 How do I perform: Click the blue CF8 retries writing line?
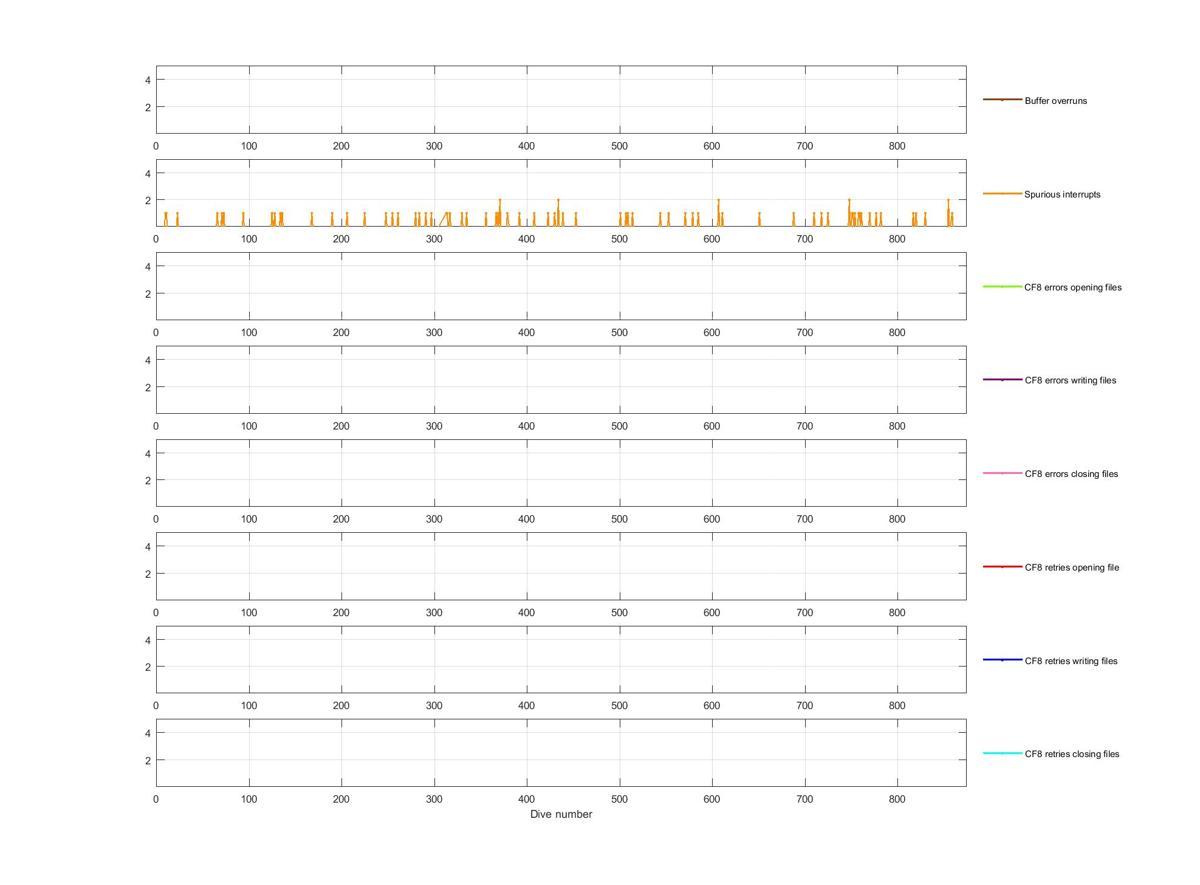coord(1002,660)
